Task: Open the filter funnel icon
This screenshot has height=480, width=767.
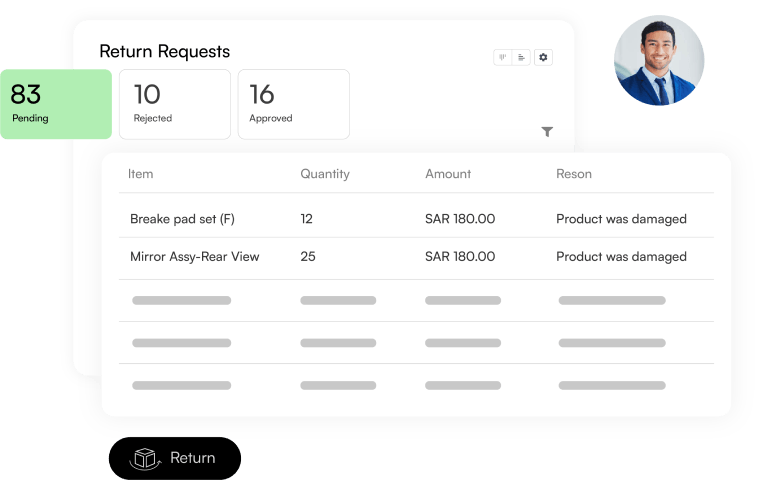Action: pyautogui.click(x=547, y=132)
